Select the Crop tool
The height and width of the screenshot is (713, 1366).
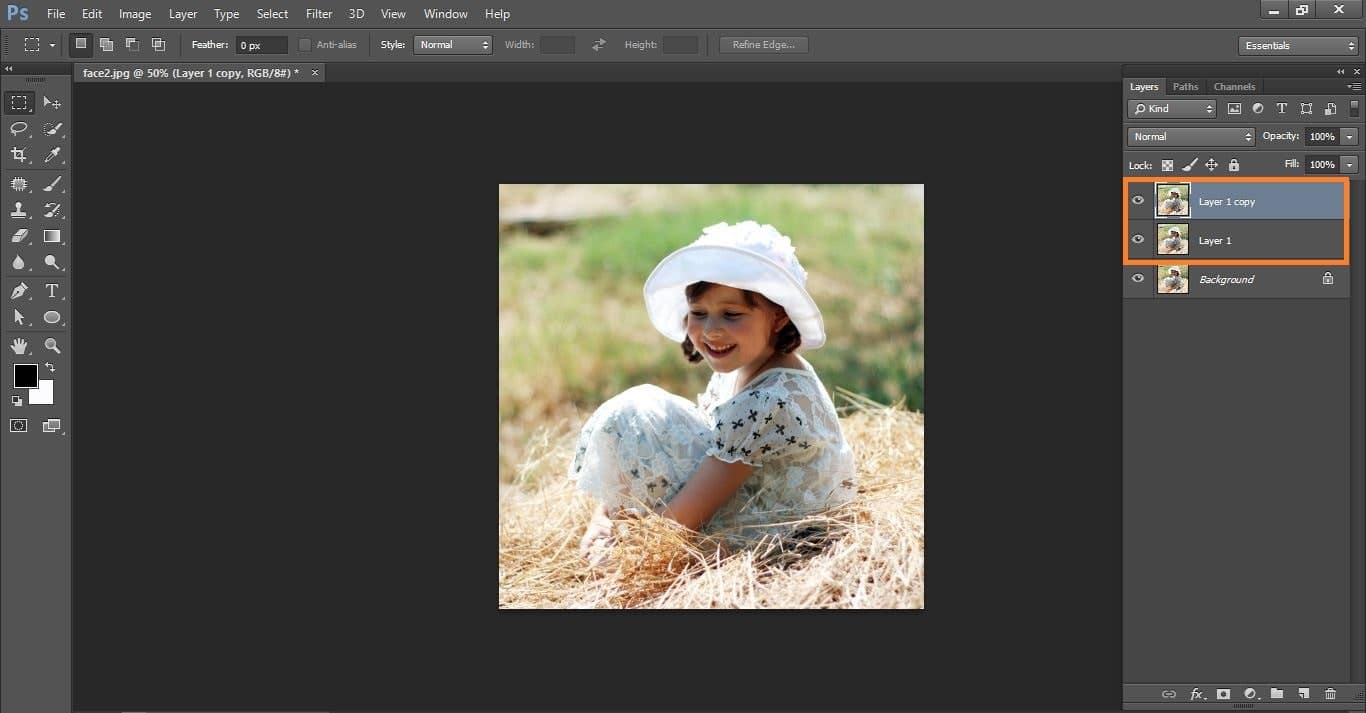click(19, 155)
